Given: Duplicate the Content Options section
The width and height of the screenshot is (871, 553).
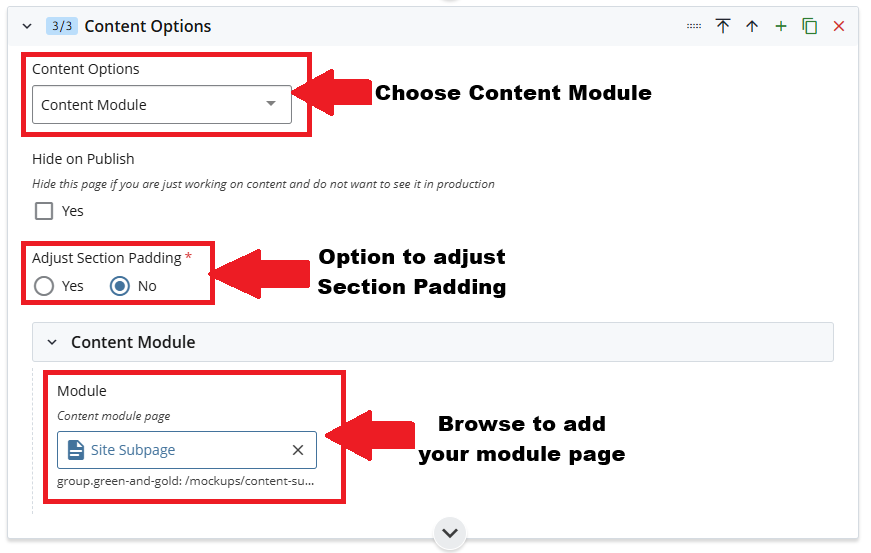Looking at the screenshot, I should (x=810, y=26).
